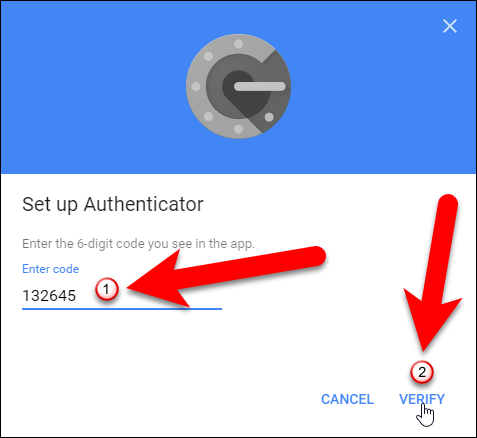Click the dark heart-shaped center of logo
The image size is (477, 438).
[242, 95]
